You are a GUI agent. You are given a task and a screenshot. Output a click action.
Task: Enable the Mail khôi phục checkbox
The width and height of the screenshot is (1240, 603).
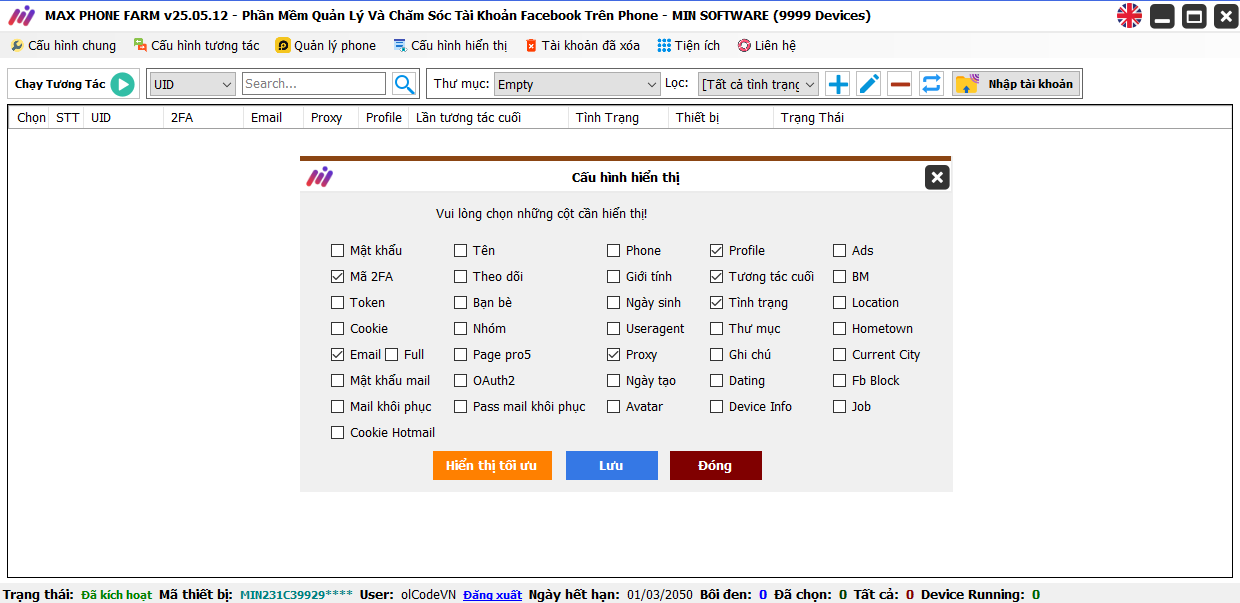[x=337, y=407]
